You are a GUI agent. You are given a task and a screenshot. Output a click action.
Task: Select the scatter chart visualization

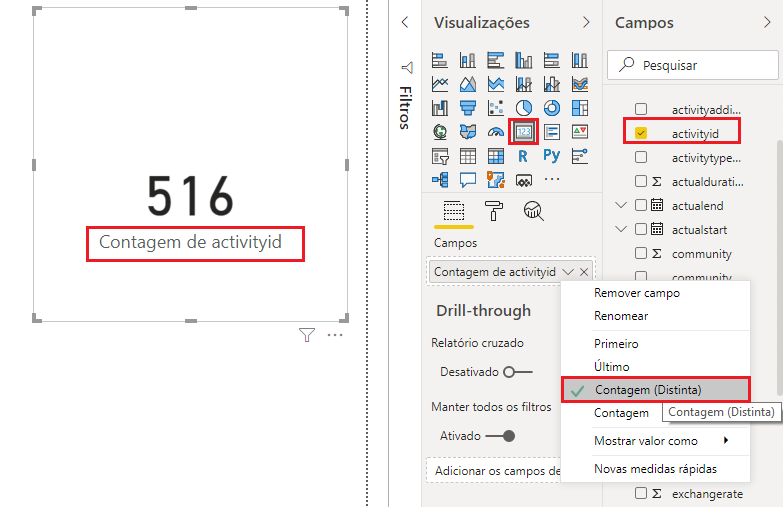click(495, 108)
